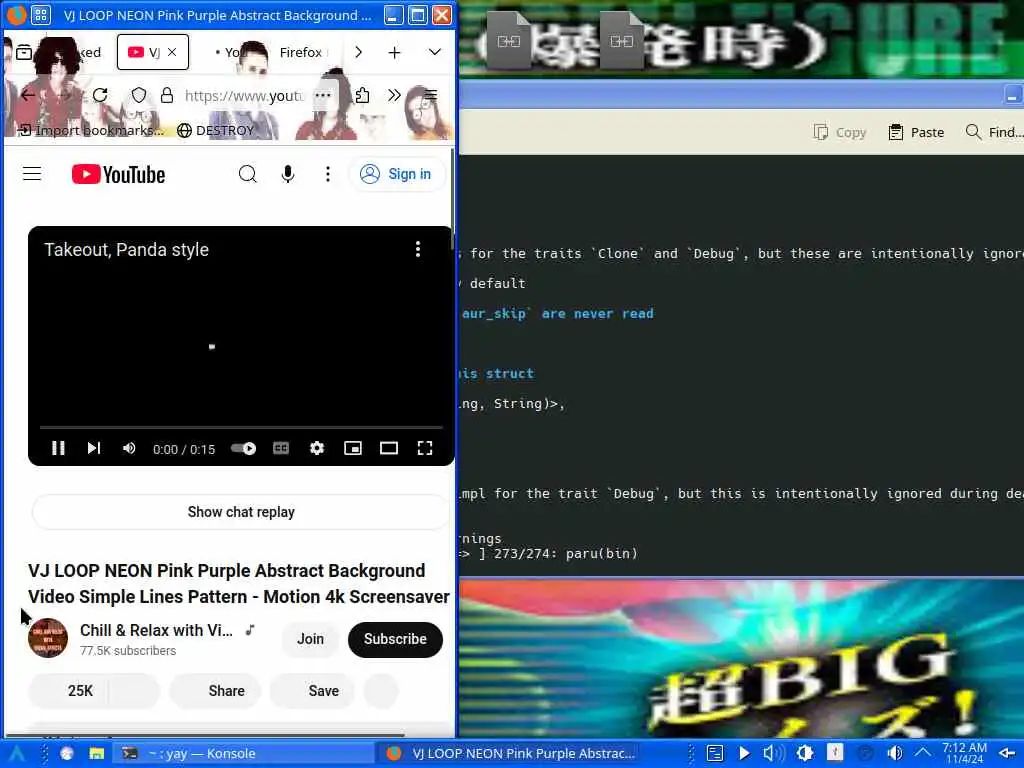Open the Firefox window menu icon in titlebar

[x=16, y=15]
